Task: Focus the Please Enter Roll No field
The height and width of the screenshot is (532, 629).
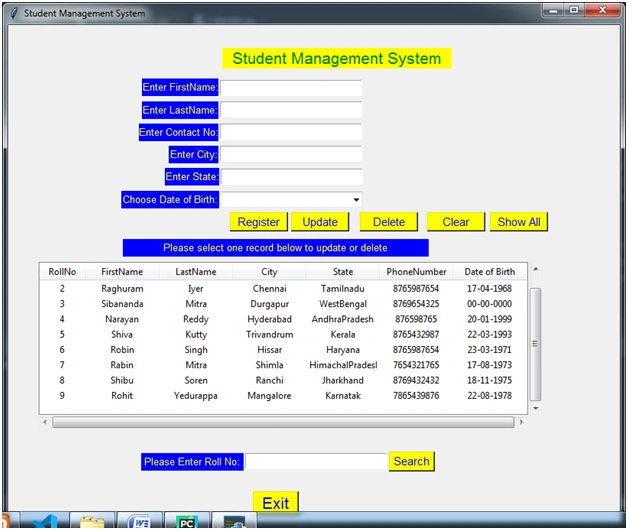Action: [316, 461]
